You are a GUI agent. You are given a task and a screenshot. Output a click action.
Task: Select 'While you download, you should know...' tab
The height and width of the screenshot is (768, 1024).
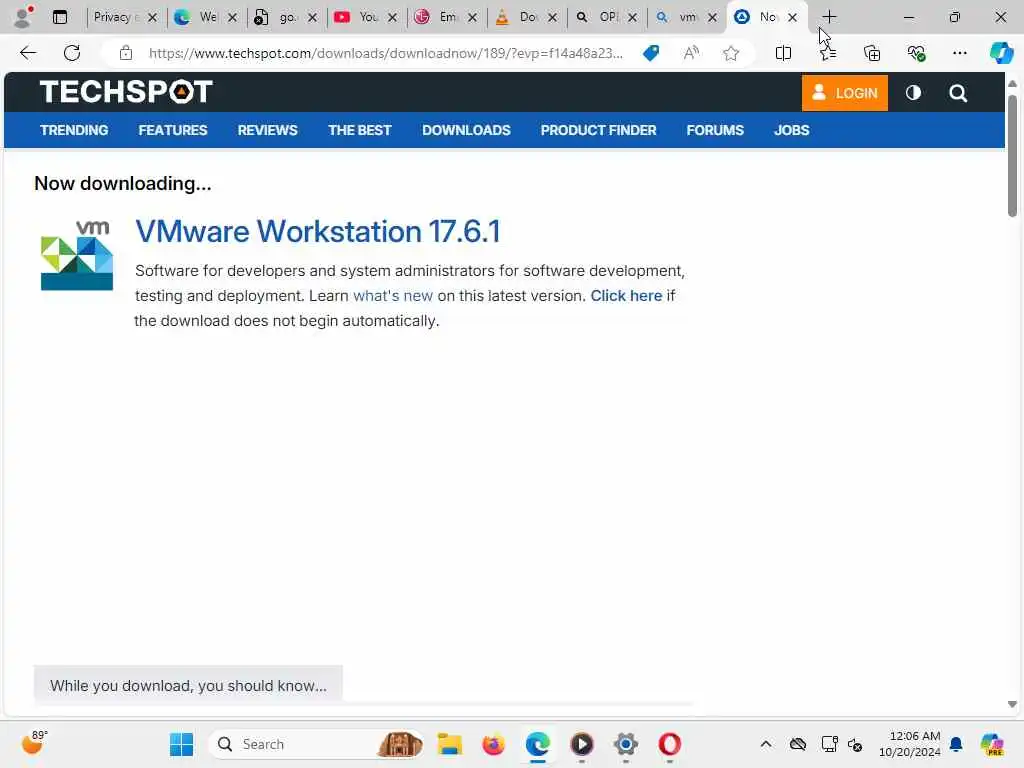coord(188,685)
